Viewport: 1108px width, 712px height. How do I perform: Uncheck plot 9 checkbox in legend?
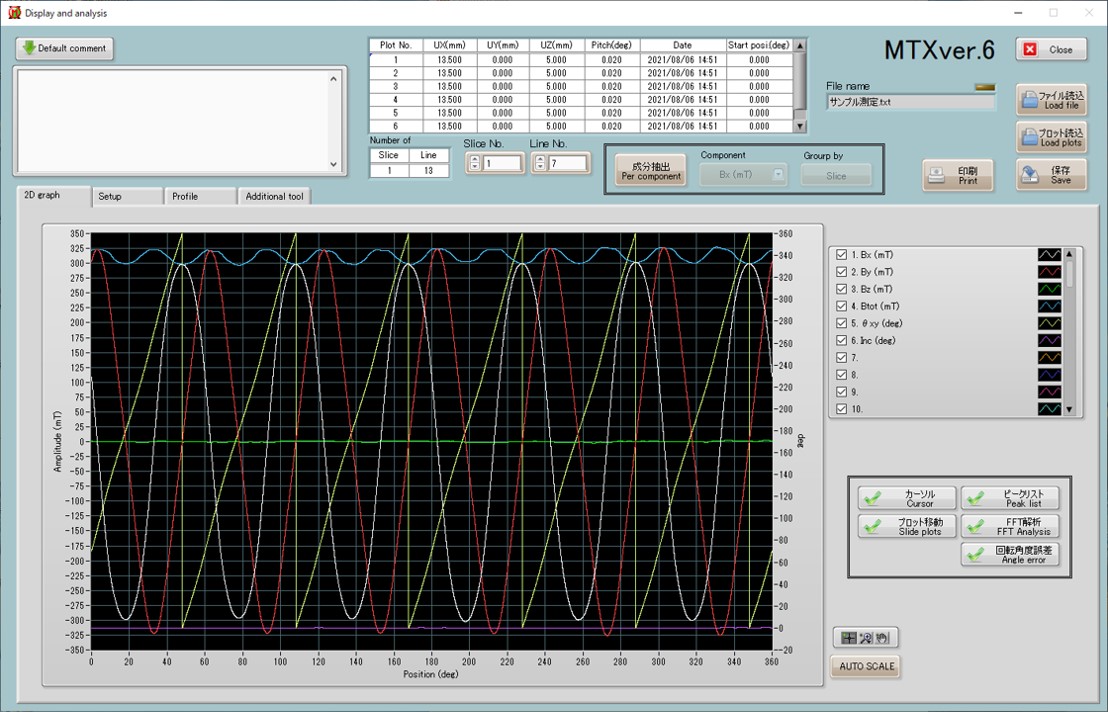[x=841, y=392]
